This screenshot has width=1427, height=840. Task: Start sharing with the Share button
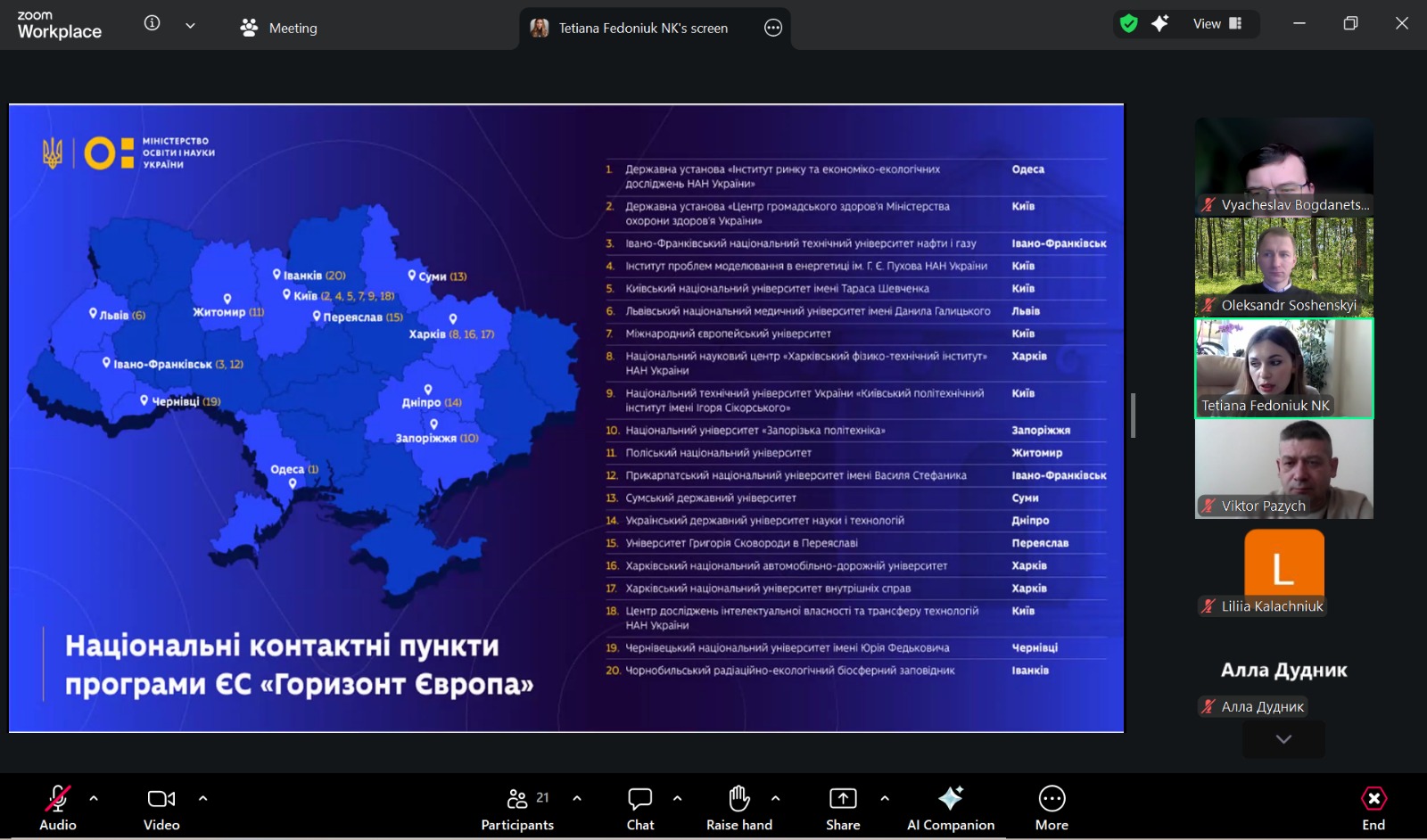pos(843,807)
